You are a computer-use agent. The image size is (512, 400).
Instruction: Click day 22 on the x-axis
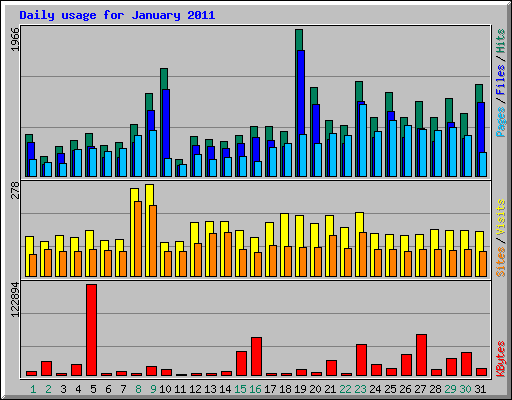(345, 389)
